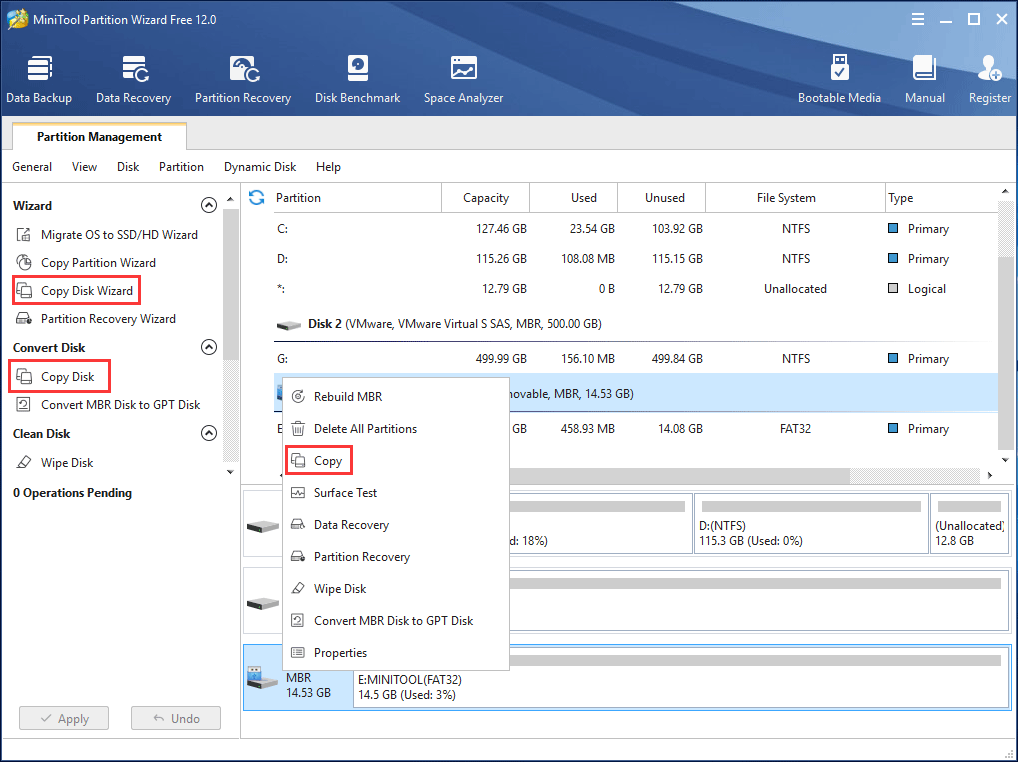Open the Data Backup tool

pos(39,80)
